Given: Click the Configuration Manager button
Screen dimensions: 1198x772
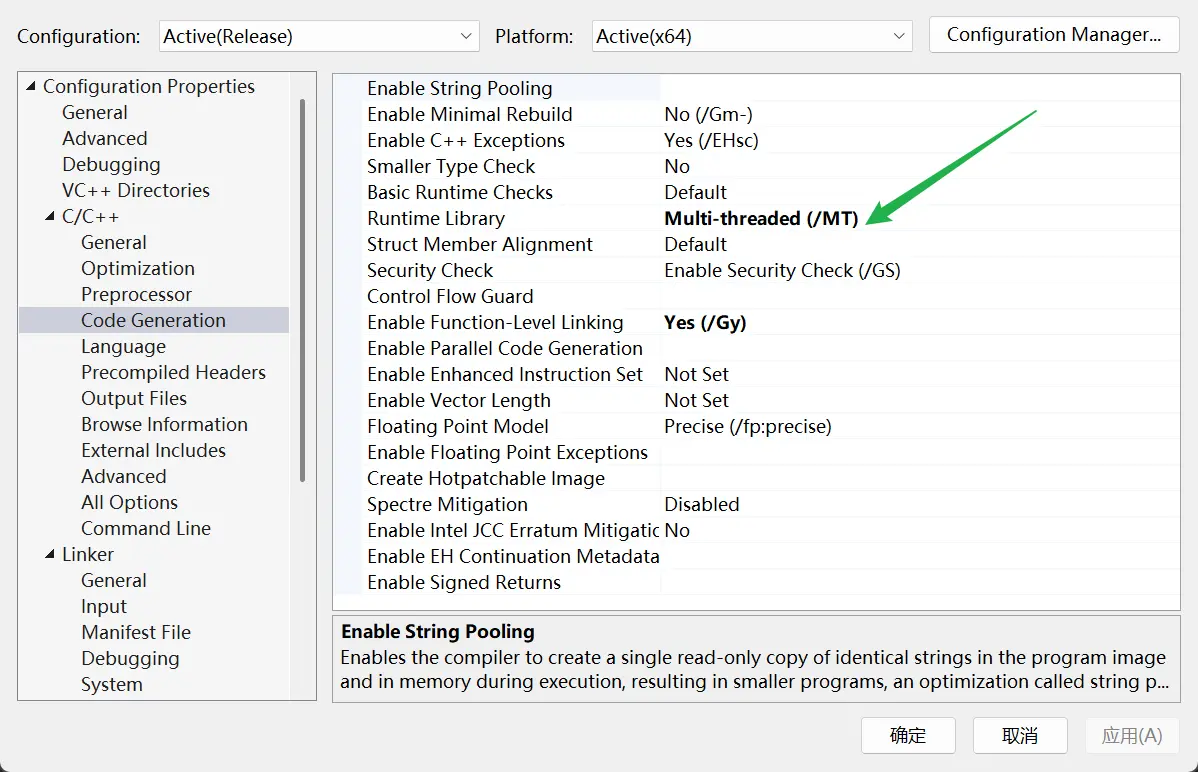Looking at the screenshot, I should tap(1053, 35).
